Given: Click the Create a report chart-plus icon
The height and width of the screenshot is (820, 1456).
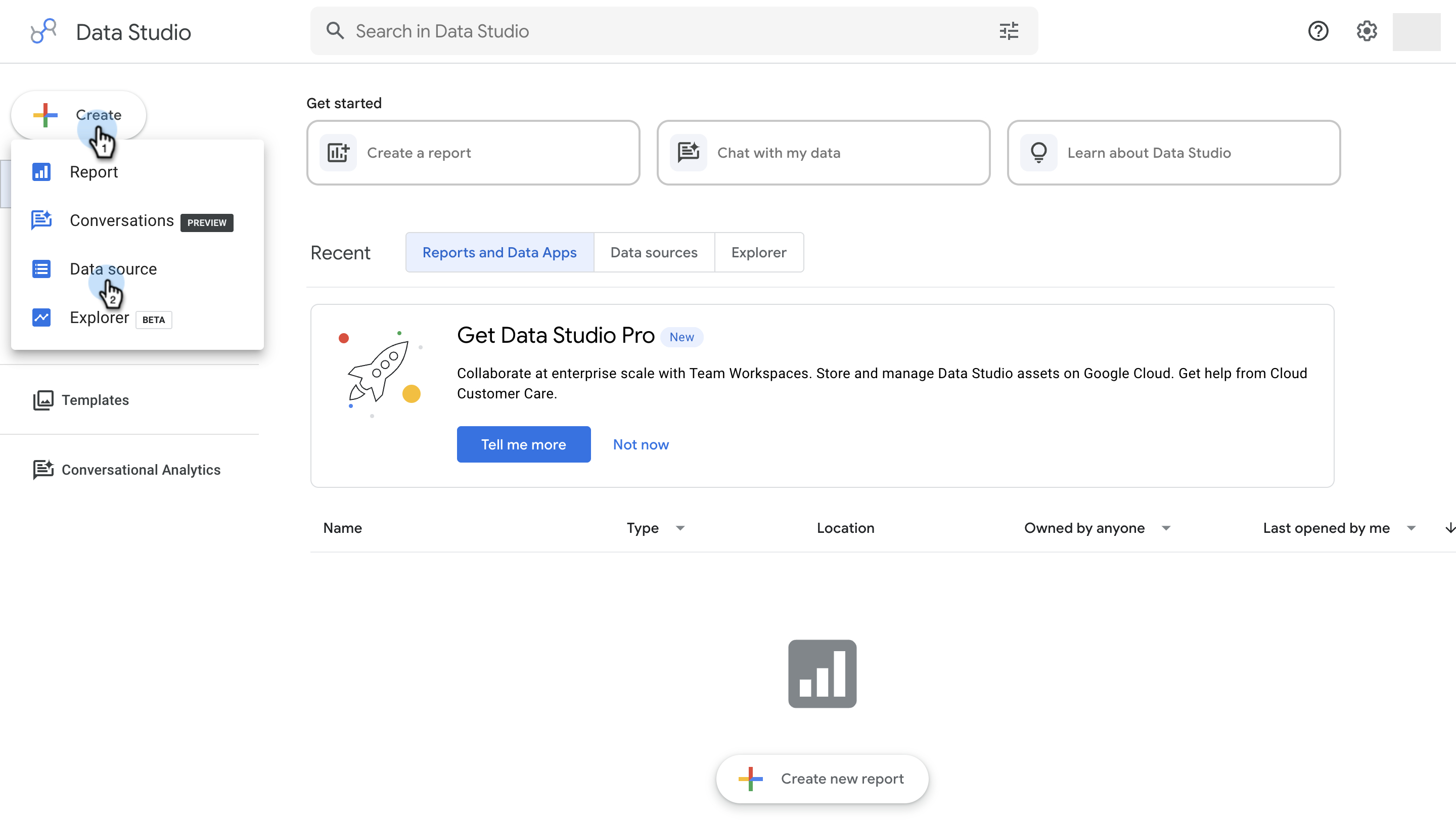Looking at the screenshot, I should click(x=338, y=153).
